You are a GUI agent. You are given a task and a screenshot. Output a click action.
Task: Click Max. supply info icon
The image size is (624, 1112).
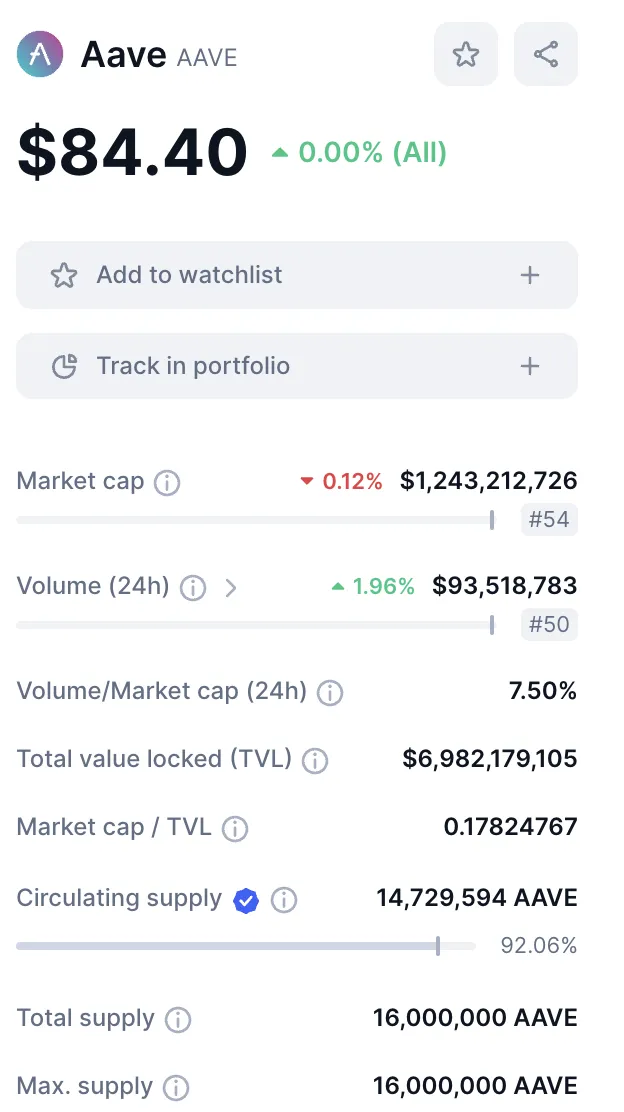175,1087
